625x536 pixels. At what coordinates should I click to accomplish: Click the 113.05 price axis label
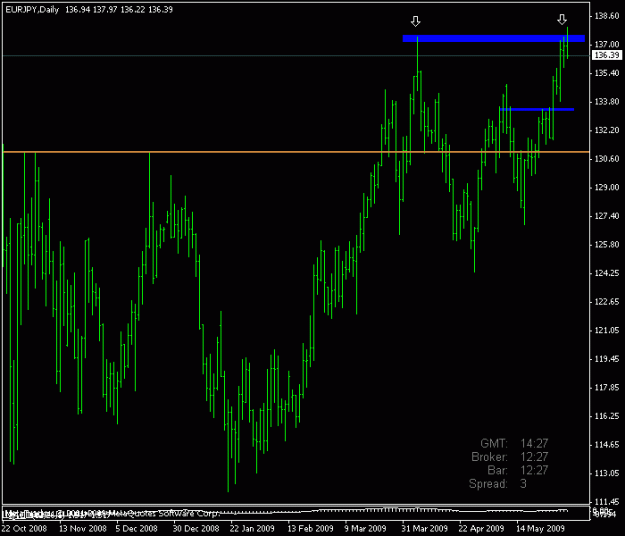607,473
